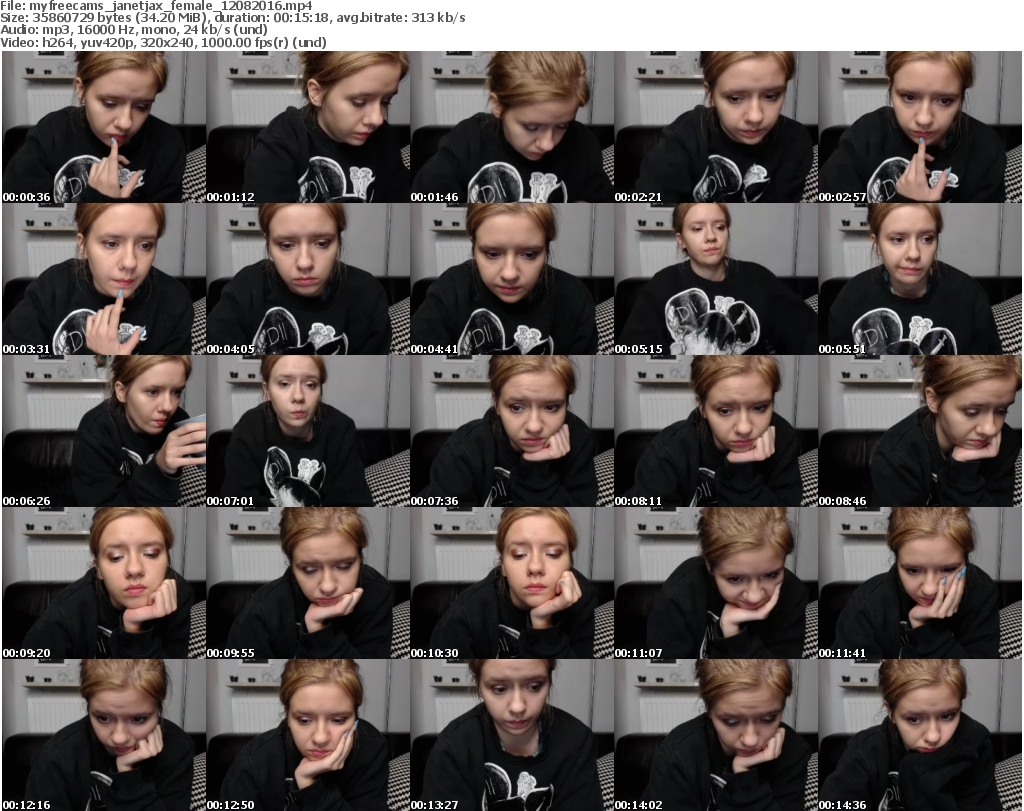The height and width of the screenshot is (811, 1024).
Task: Pick the frame stamped 00:07:36
Action: coord(512,432)
